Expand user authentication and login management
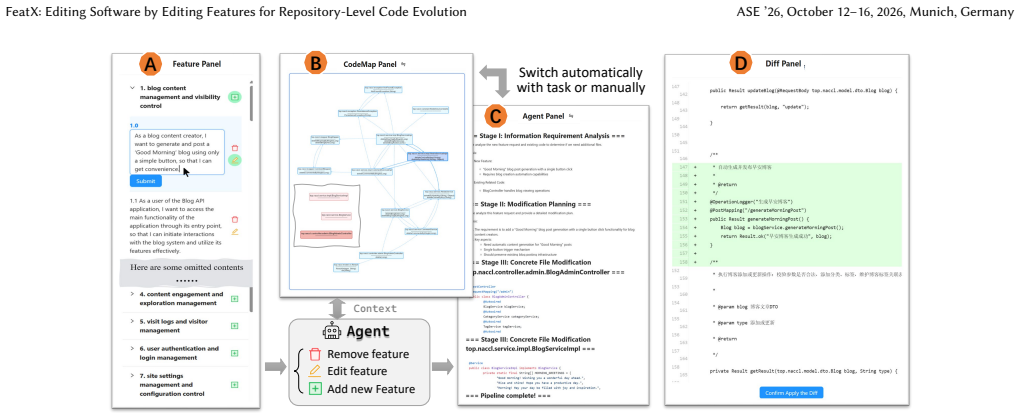 [132, 349]
